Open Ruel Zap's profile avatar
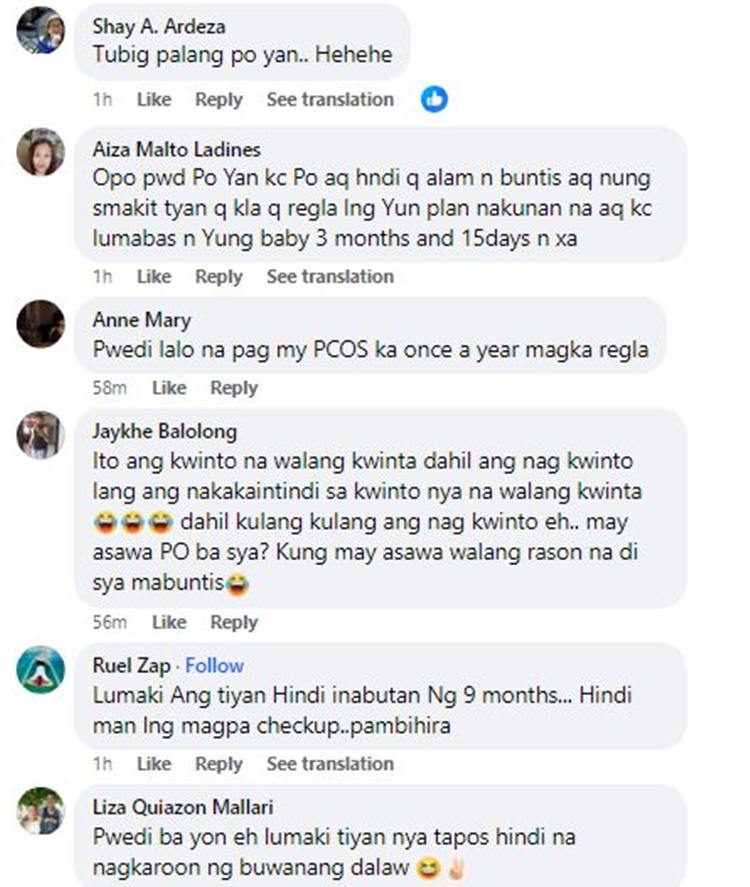750x887 pixels. click(x=40, y=669)
